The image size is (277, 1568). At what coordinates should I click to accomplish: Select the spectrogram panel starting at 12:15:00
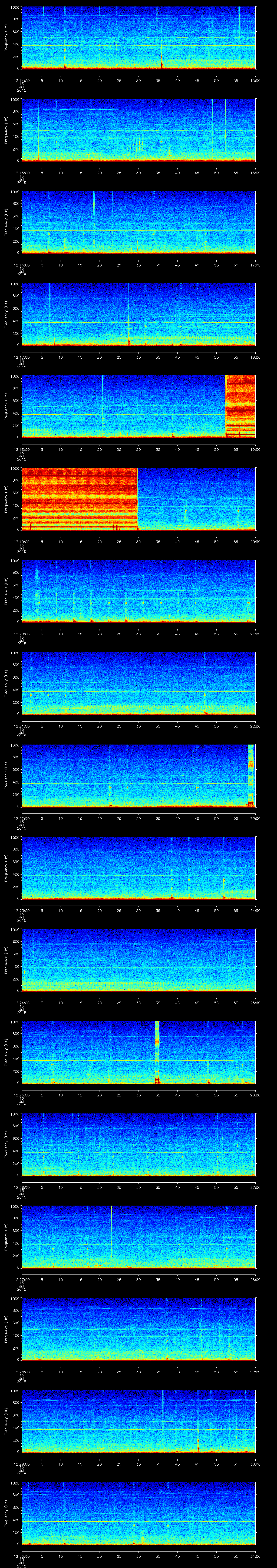138,130
